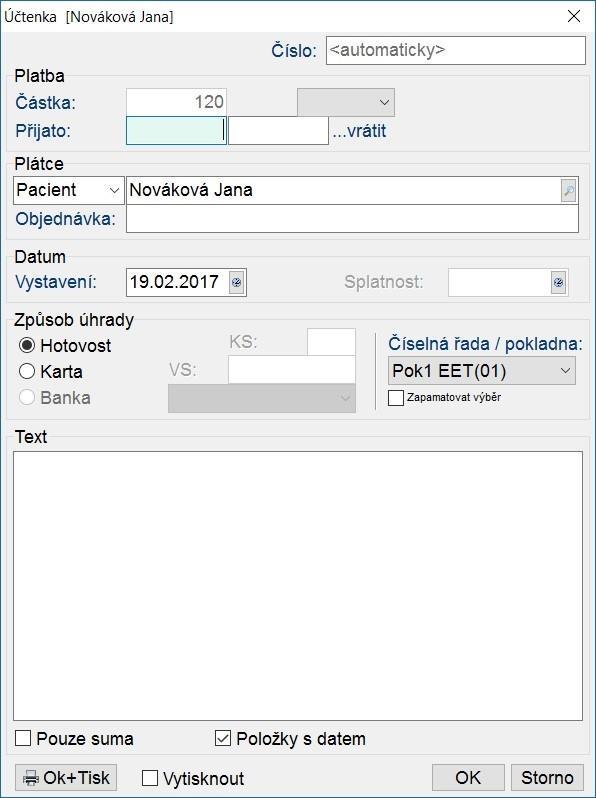This screenshot has height=798, width=596.
Task: Click the Vystavení label
Action: coord(56,282)
